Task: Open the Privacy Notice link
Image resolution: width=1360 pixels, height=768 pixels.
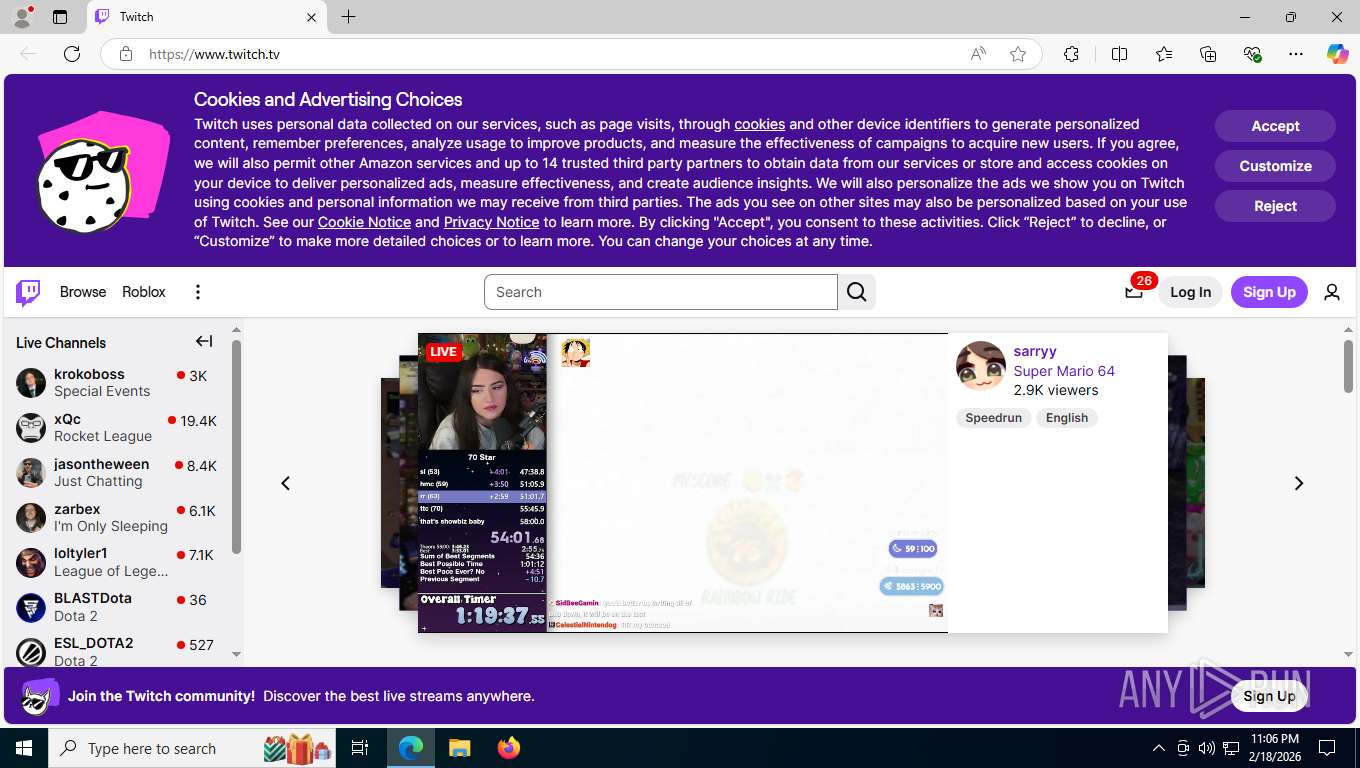Action: [491, 222]
